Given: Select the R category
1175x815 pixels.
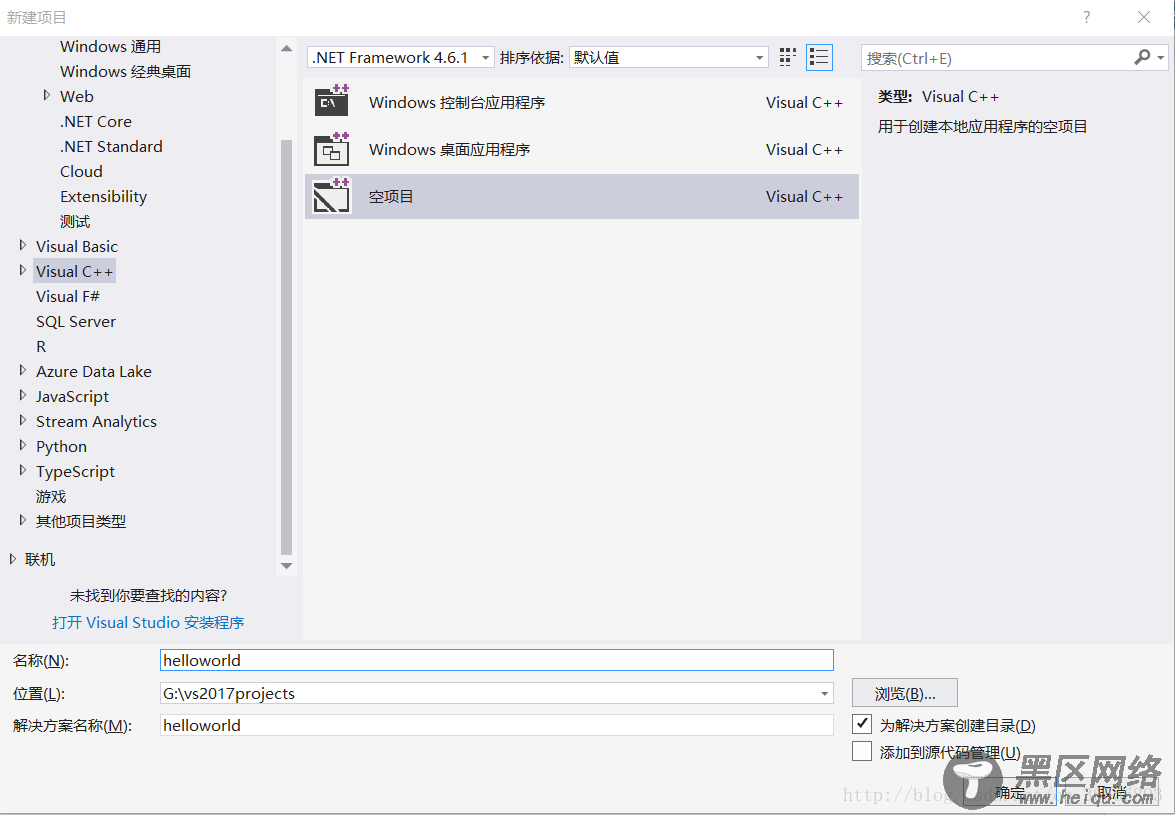Looking at the screenshot, I should tap(40, 346).
